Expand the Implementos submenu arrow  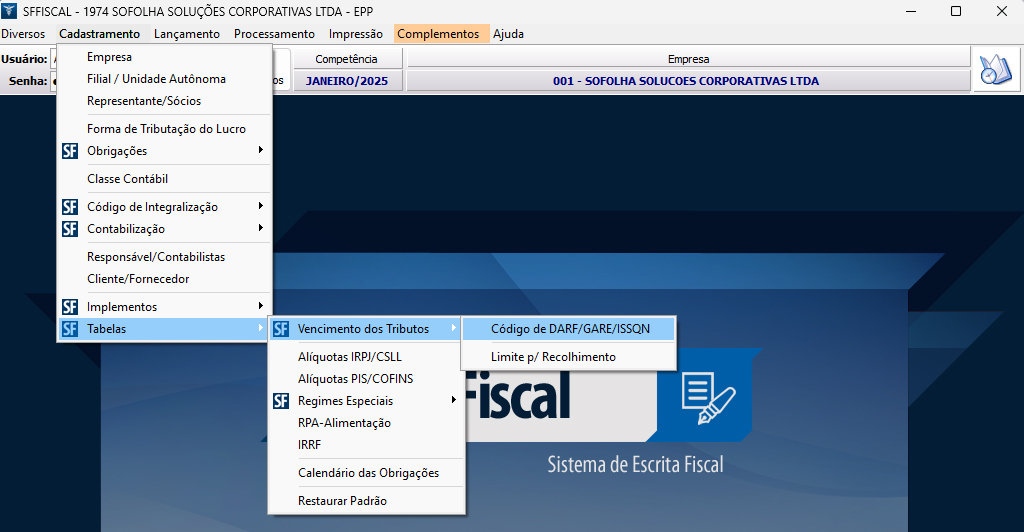[x=261, y=307]
